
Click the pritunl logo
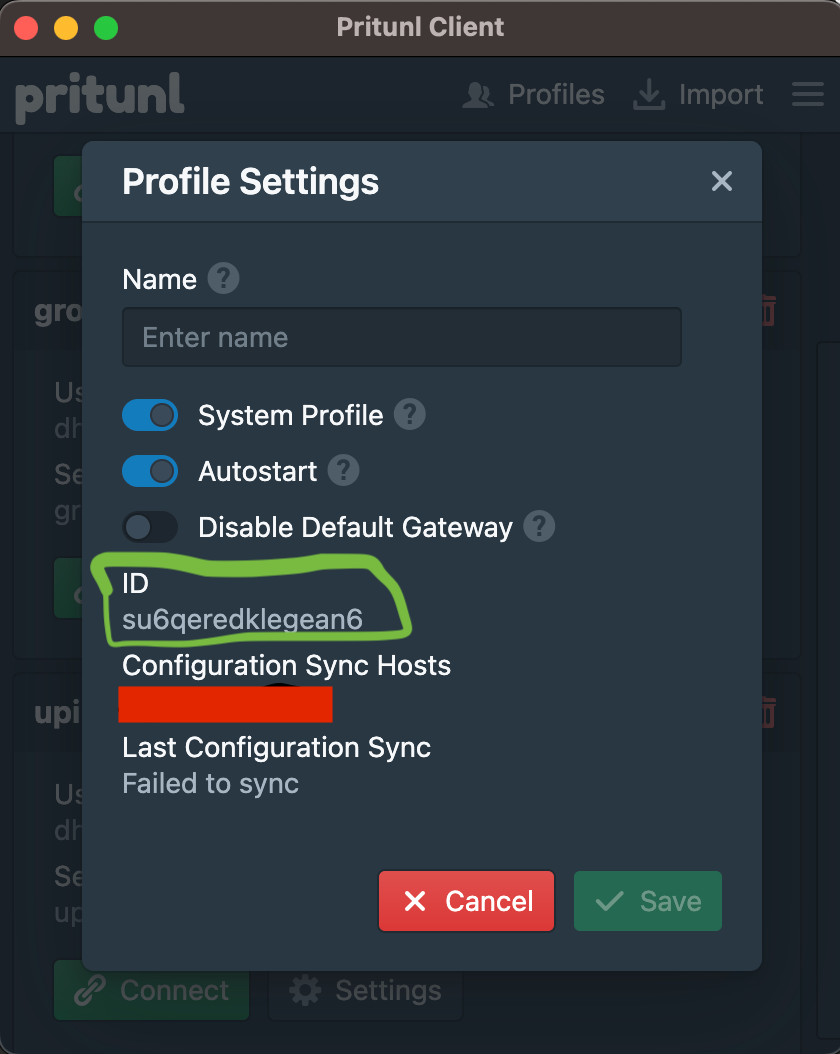[x=99, y=97]
